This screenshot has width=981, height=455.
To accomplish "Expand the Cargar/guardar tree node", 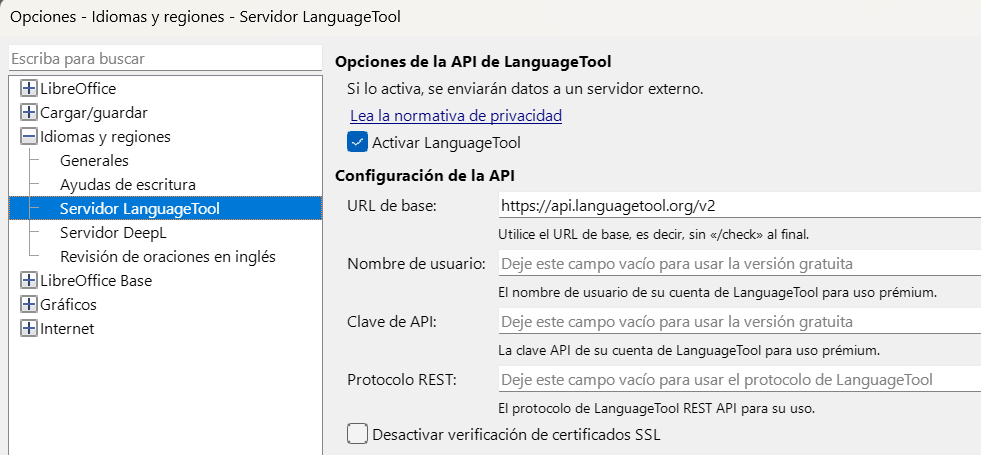I will pos(29,113).
